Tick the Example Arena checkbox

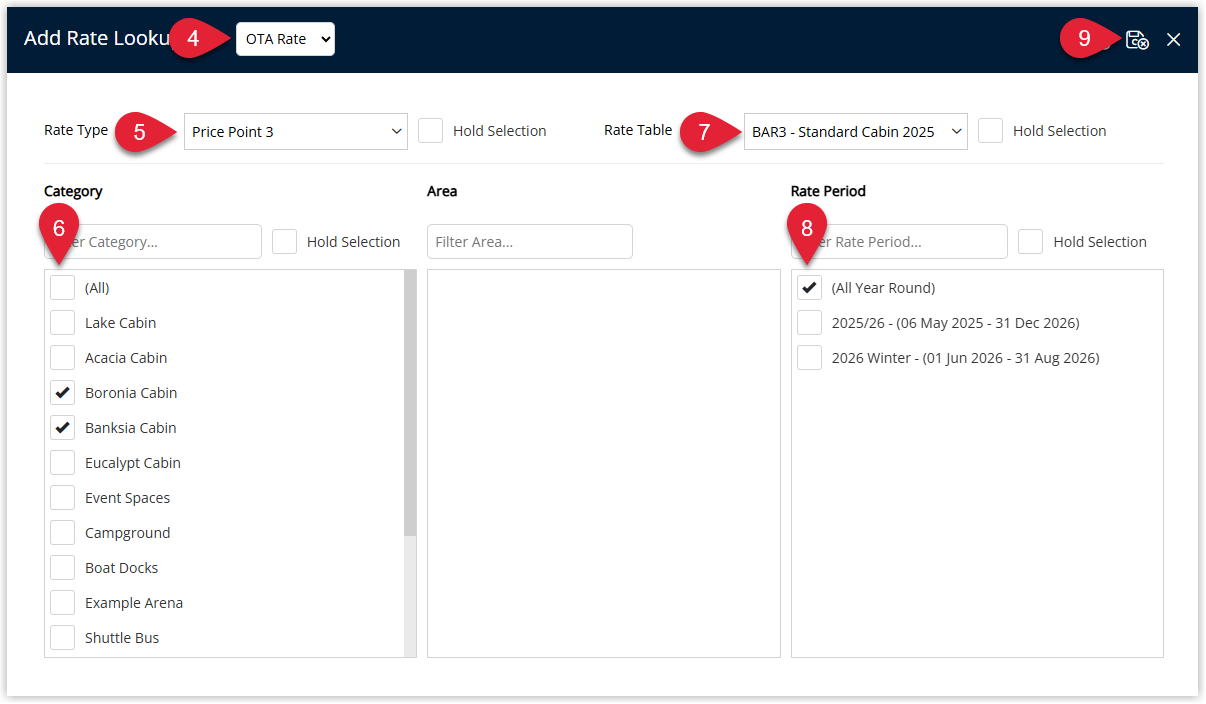tap(63, 603)
